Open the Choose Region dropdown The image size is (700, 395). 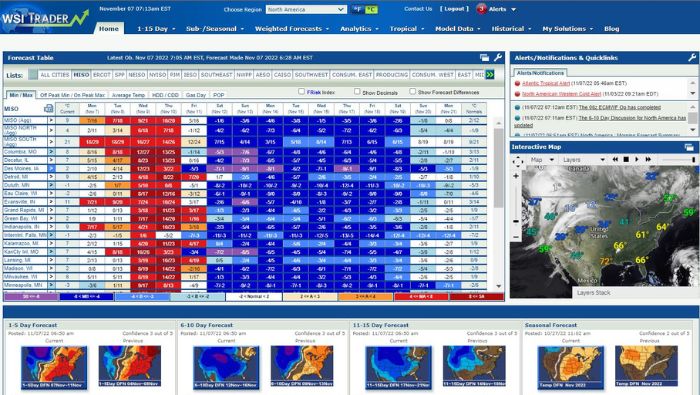[306, 9]
